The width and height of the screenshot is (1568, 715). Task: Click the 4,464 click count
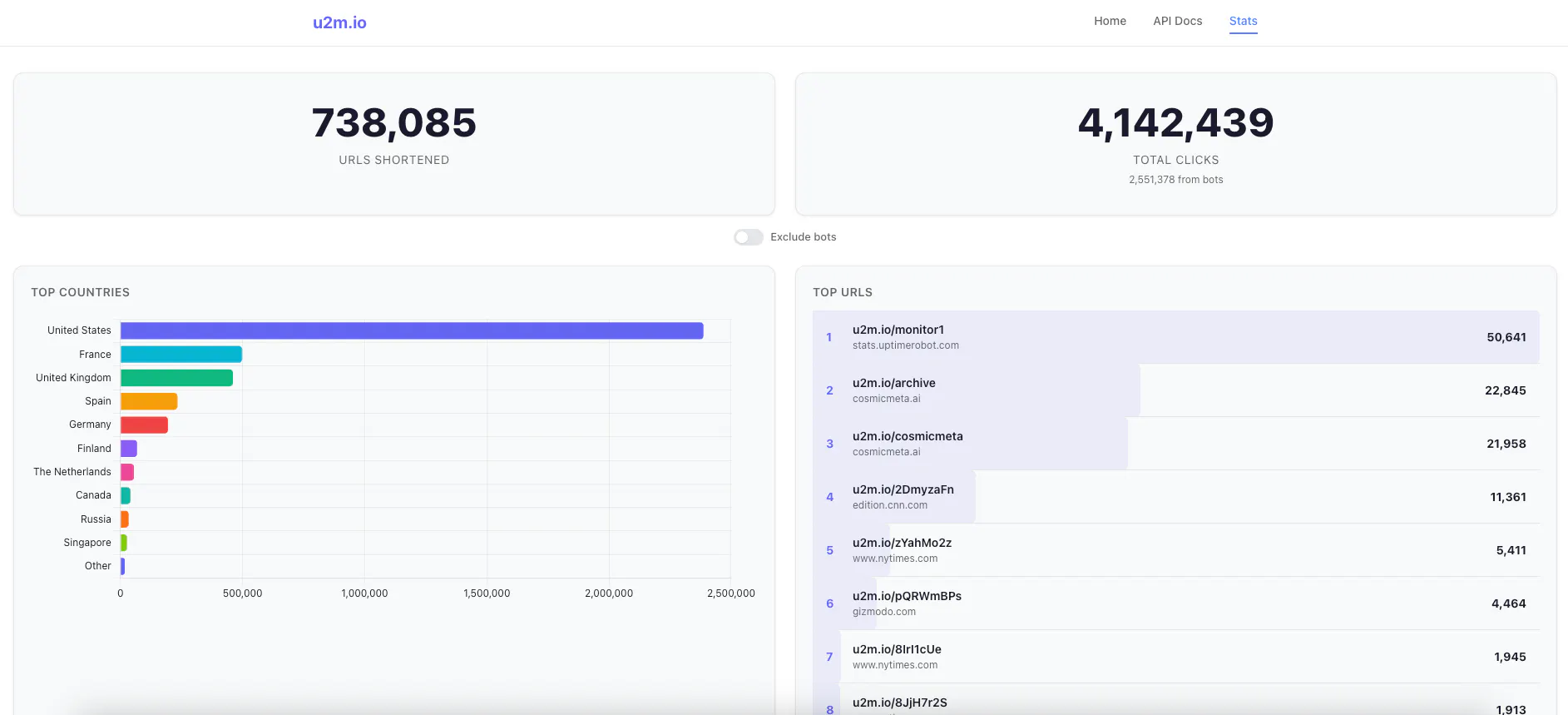(1509, 603)
